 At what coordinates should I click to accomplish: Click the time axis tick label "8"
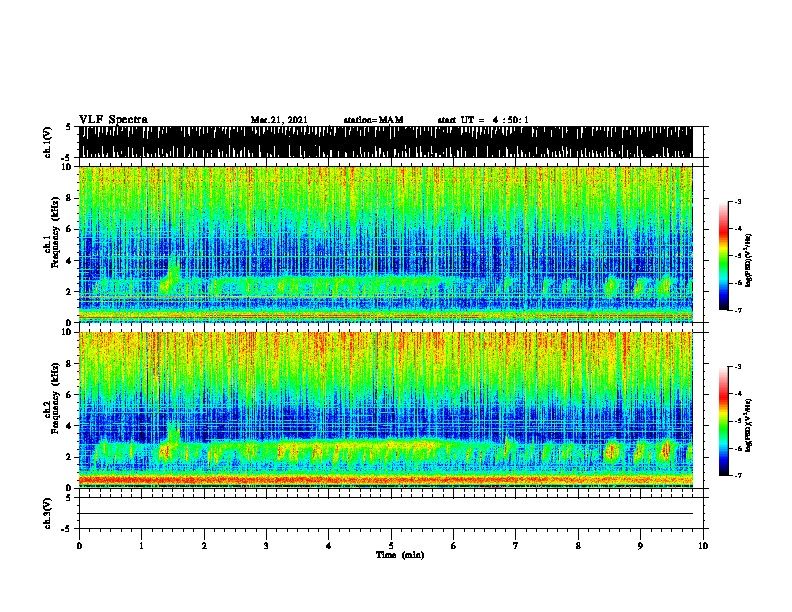tap(578, 546)
